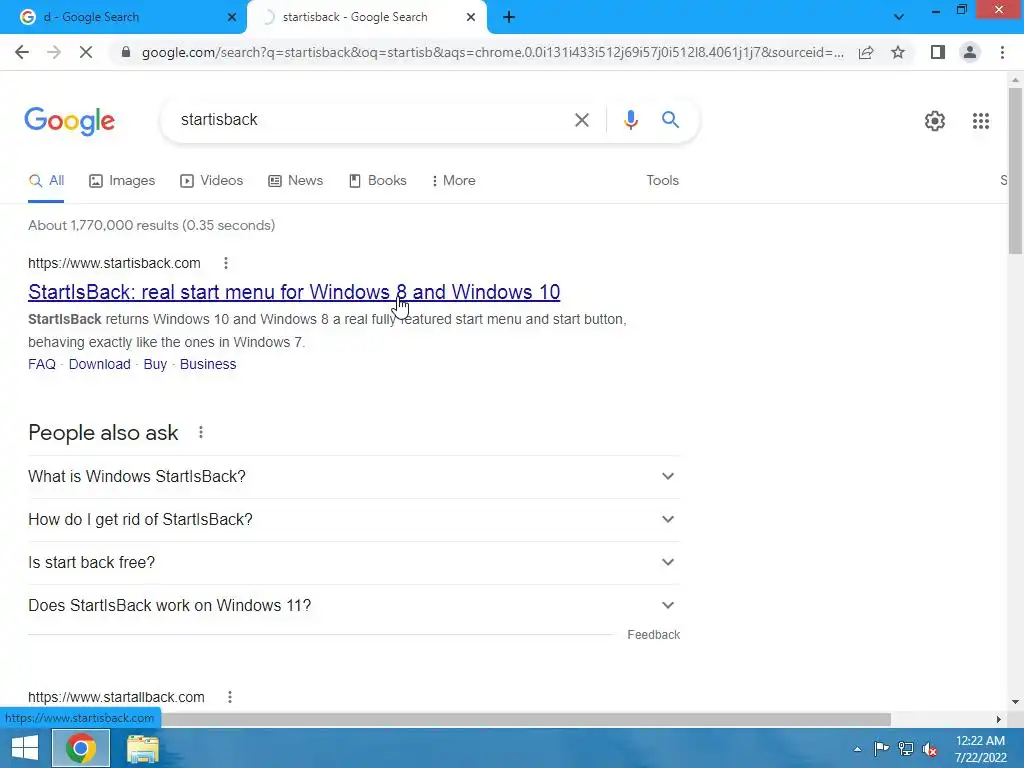
Task: Open options for startallback.com result
Action: (230, 697)
